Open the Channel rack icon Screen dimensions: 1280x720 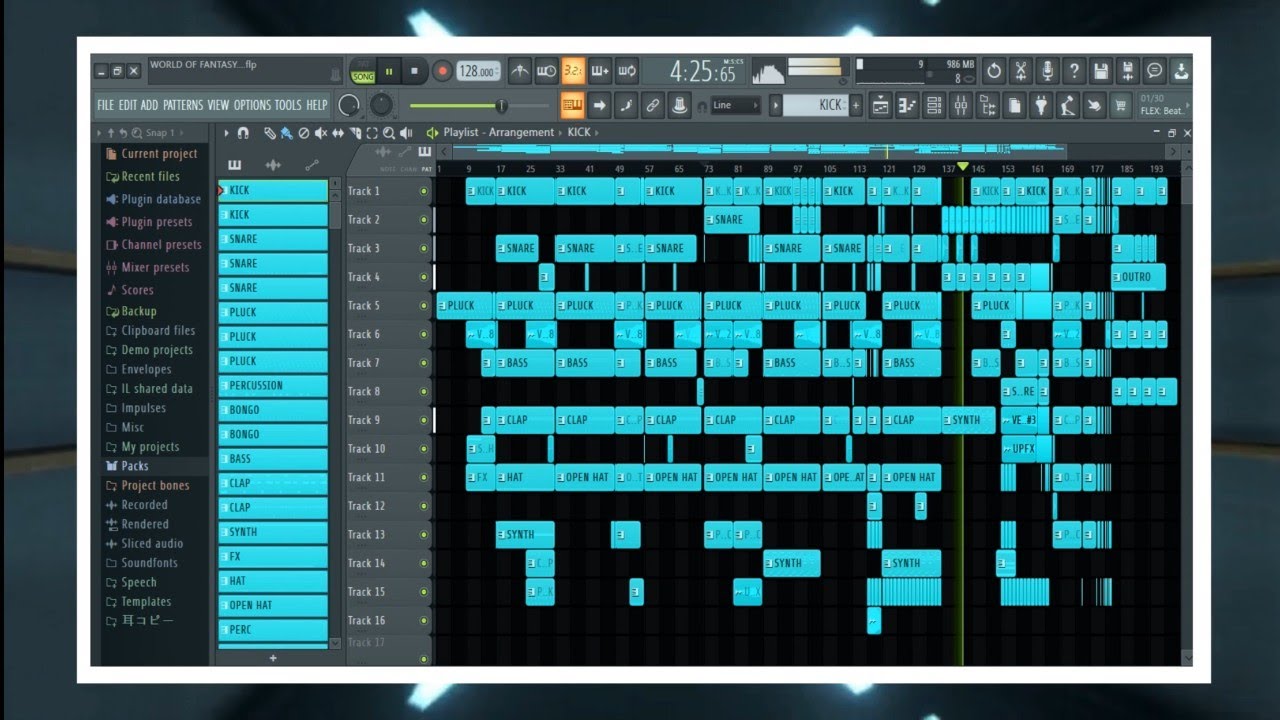pos(934,105)
